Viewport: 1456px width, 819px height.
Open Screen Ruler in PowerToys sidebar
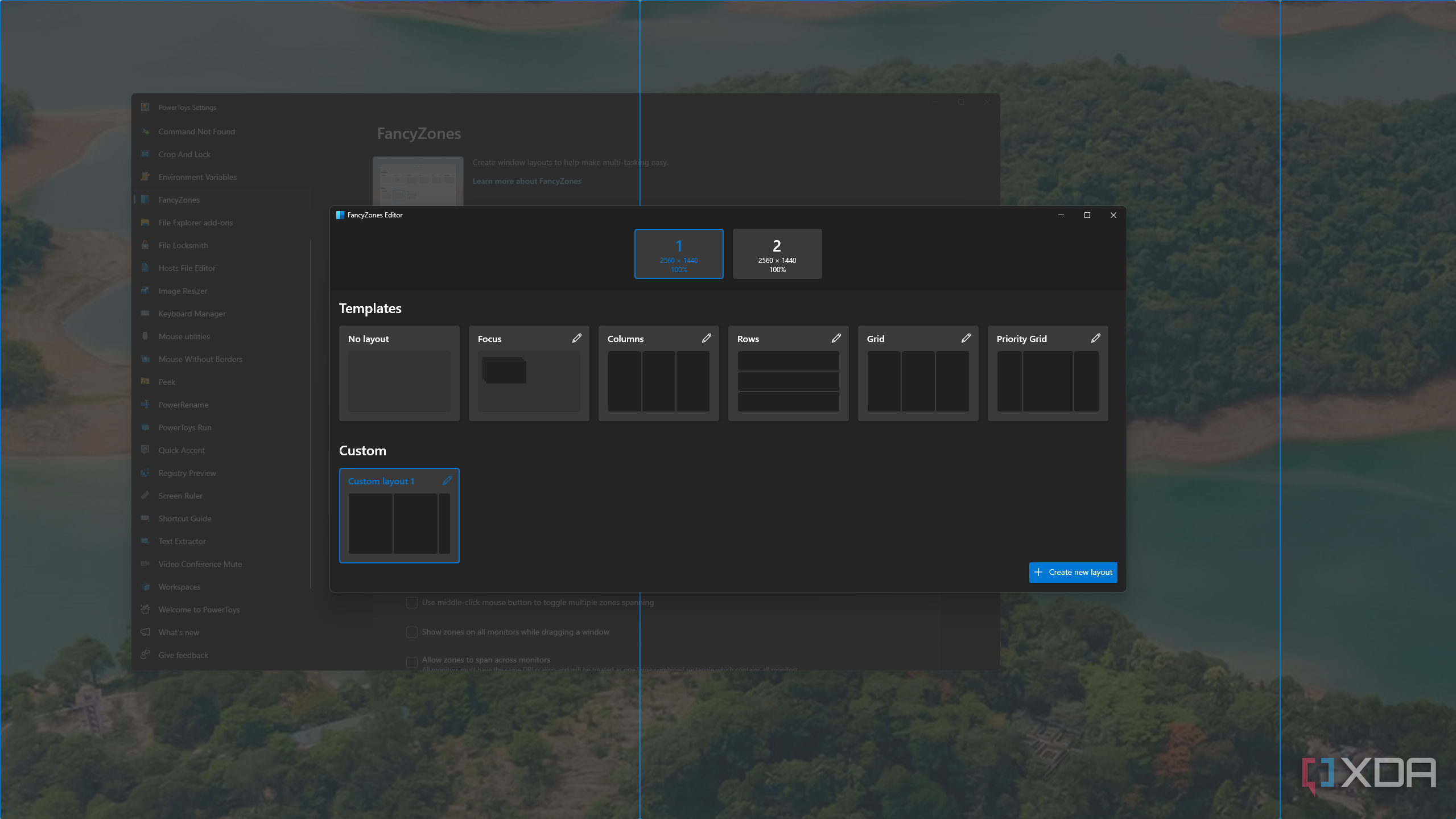pos(222,496)
